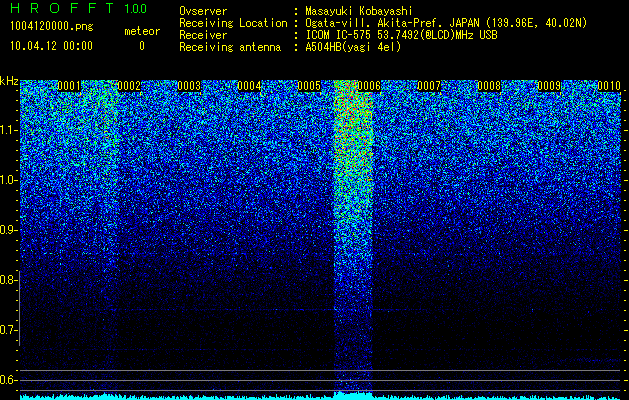Screen dimensions: 629x400
Task: Click the HROFFT 1.0.0 title text
Action: point(78,8)
